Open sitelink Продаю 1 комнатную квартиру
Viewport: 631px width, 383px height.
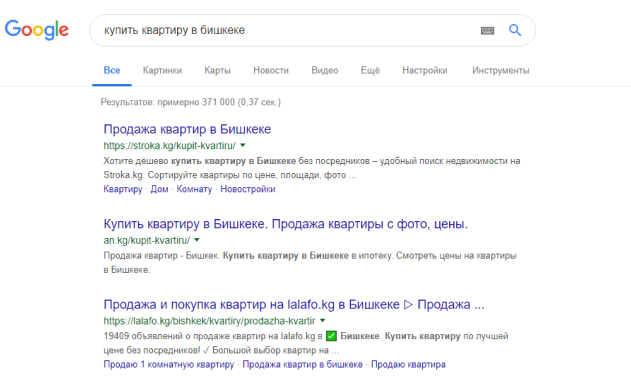pyautogui.click(x=169, y=364)
